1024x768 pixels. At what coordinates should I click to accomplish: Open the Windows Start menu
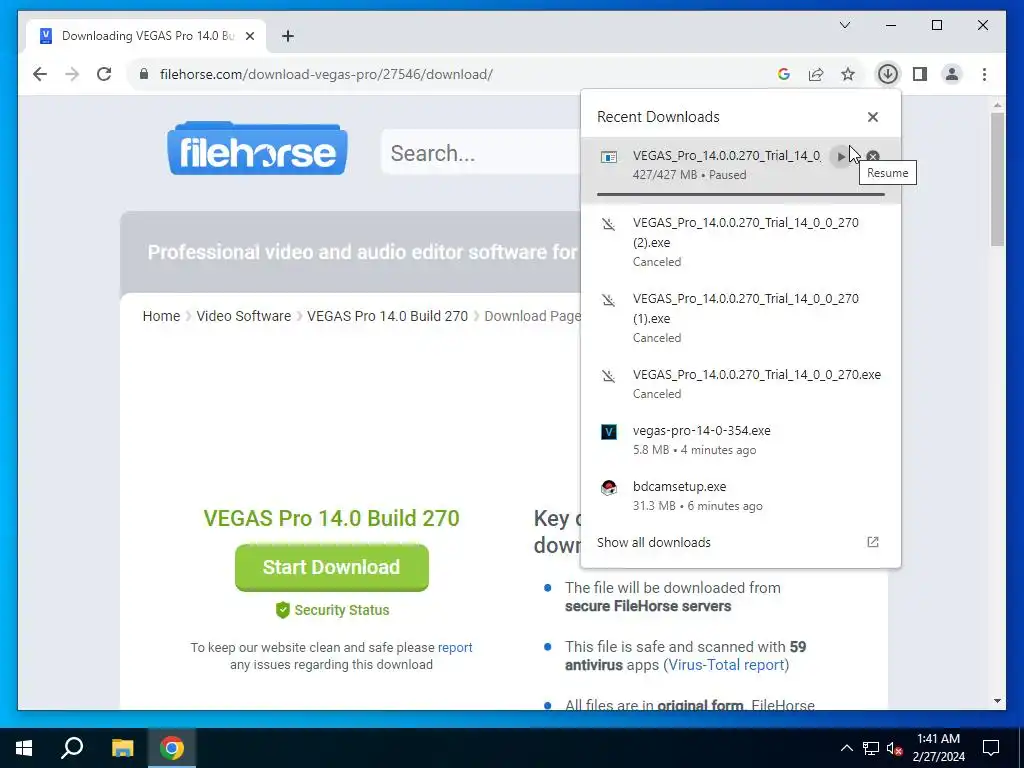tap(24, 748)
